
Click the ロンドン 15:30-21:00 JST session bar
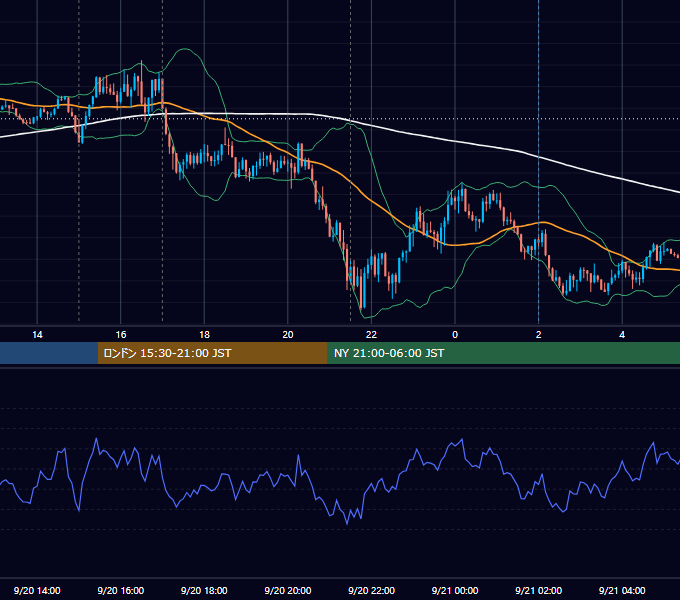[x=212, y=353]
